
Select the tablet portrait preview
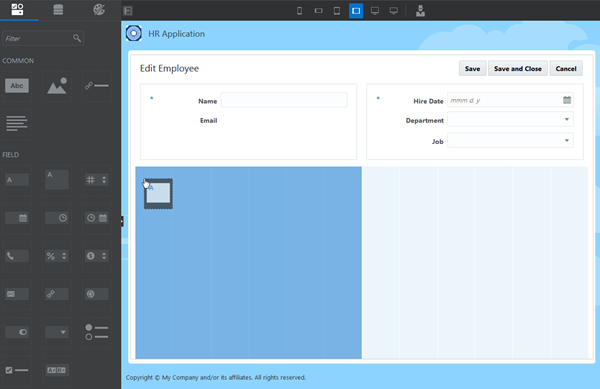337,11
